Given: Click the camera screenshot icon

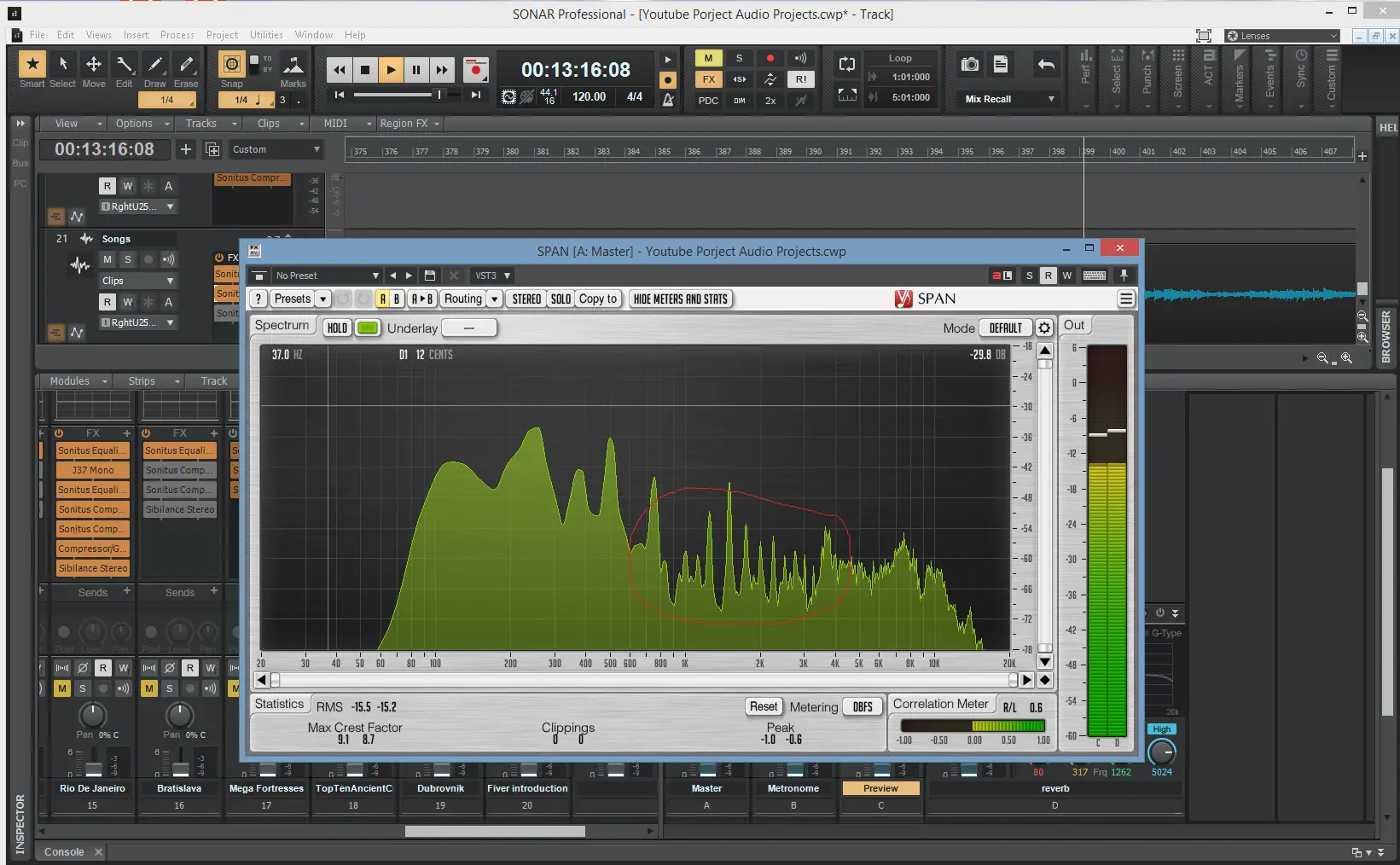Looking at the screenshot, I should point(970,65).
